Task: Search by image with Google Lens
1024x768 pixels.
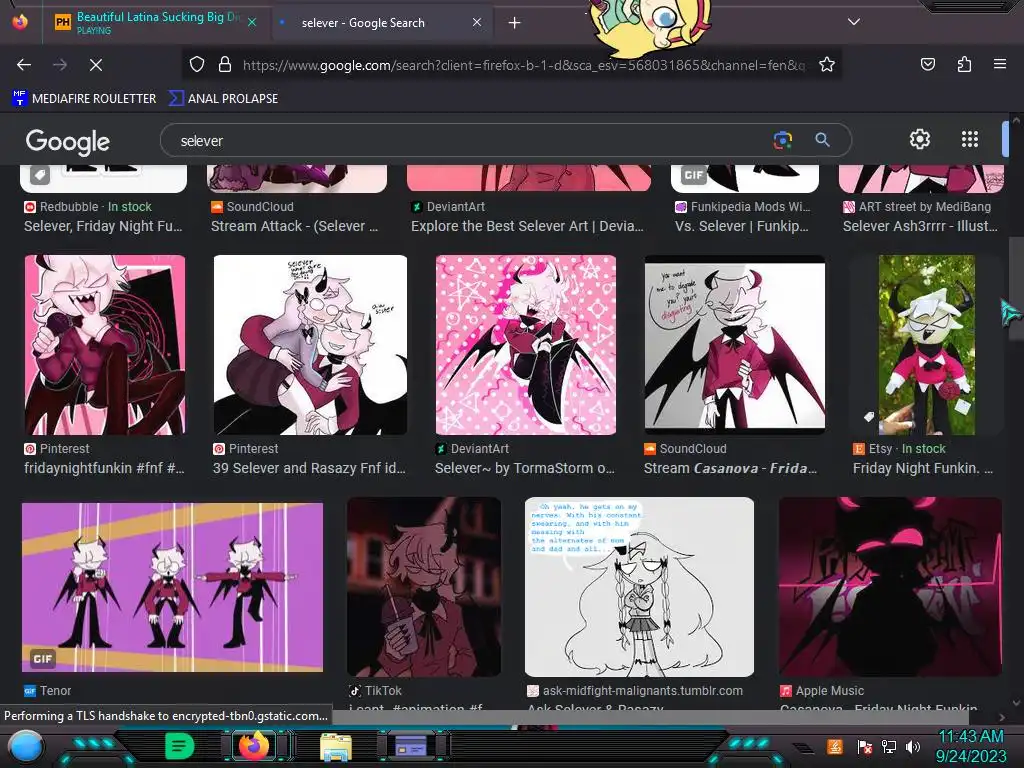Action: pos(782,140)
